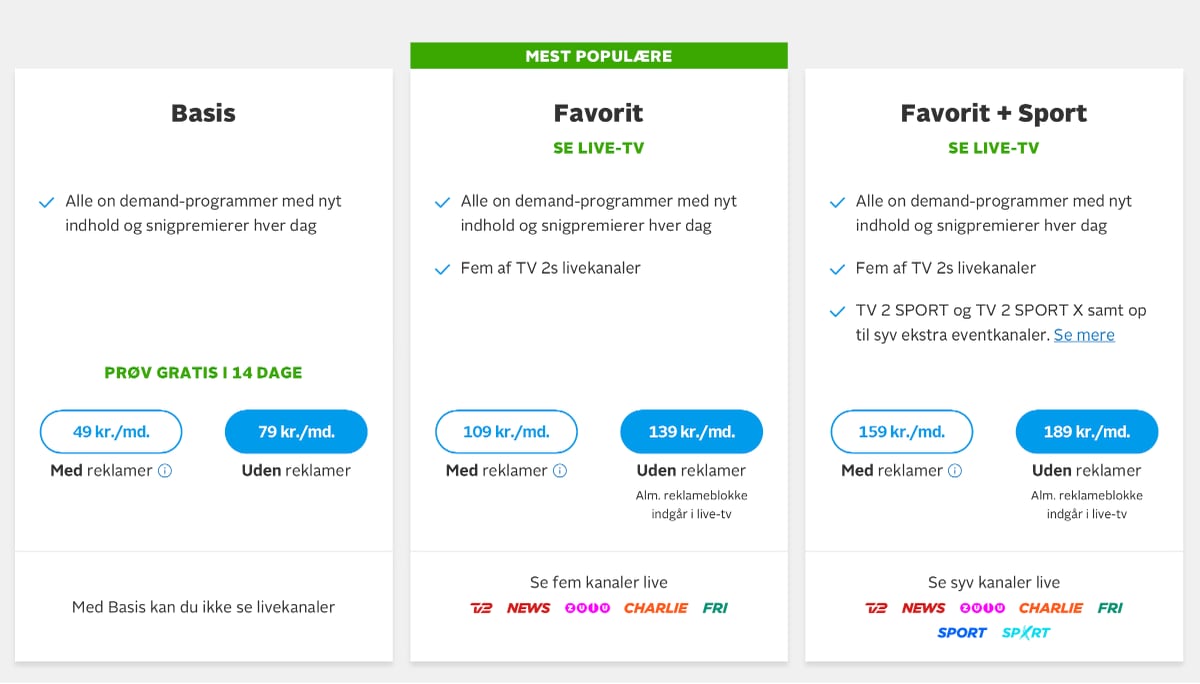The height and width of the screenshot is (684, 1200).
Task: Click the MEST POPULÆRE green banner
Action: (x=599, y=56)
